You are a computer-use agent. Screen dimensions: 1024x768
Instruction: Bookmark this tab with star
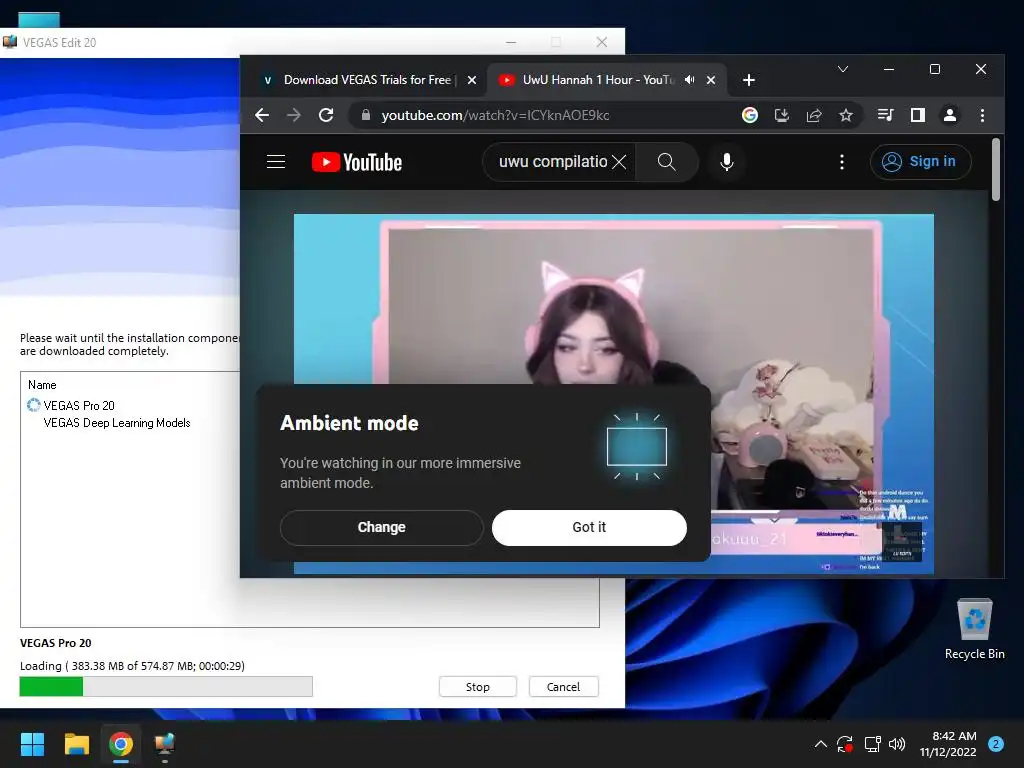click(846, 116)
